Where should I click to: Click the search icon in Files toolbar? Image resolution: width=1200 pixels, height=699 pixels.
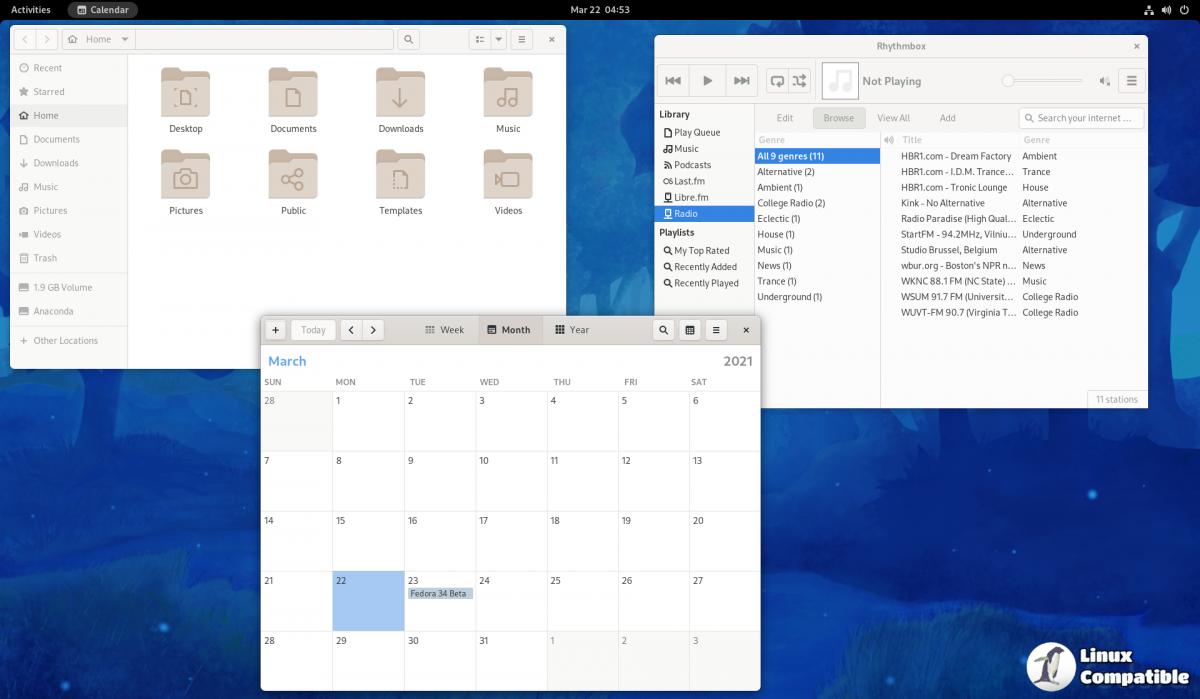pyautogui.click(x=407, y=39)
